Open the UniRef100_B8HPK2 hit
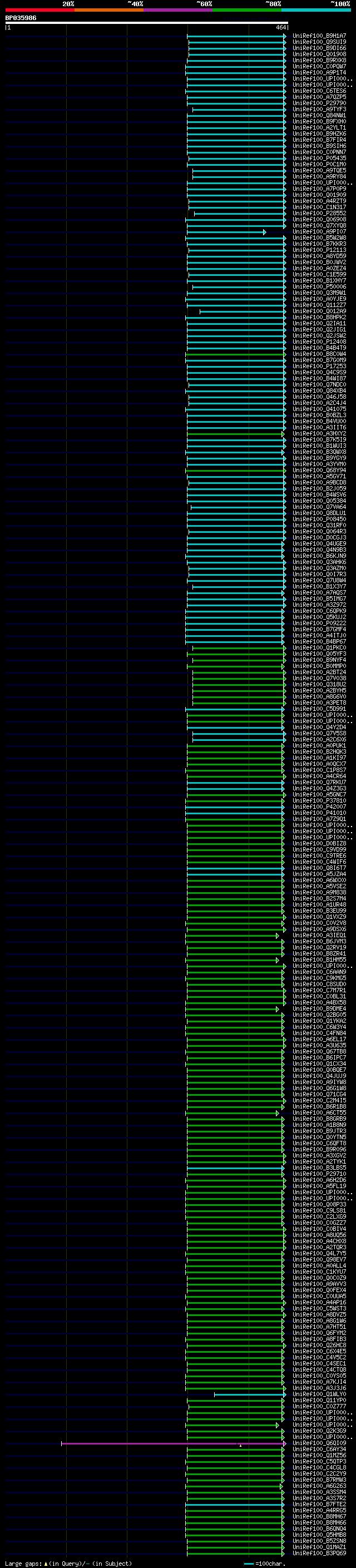356x1568 pixels. click(x=319, y=317)
